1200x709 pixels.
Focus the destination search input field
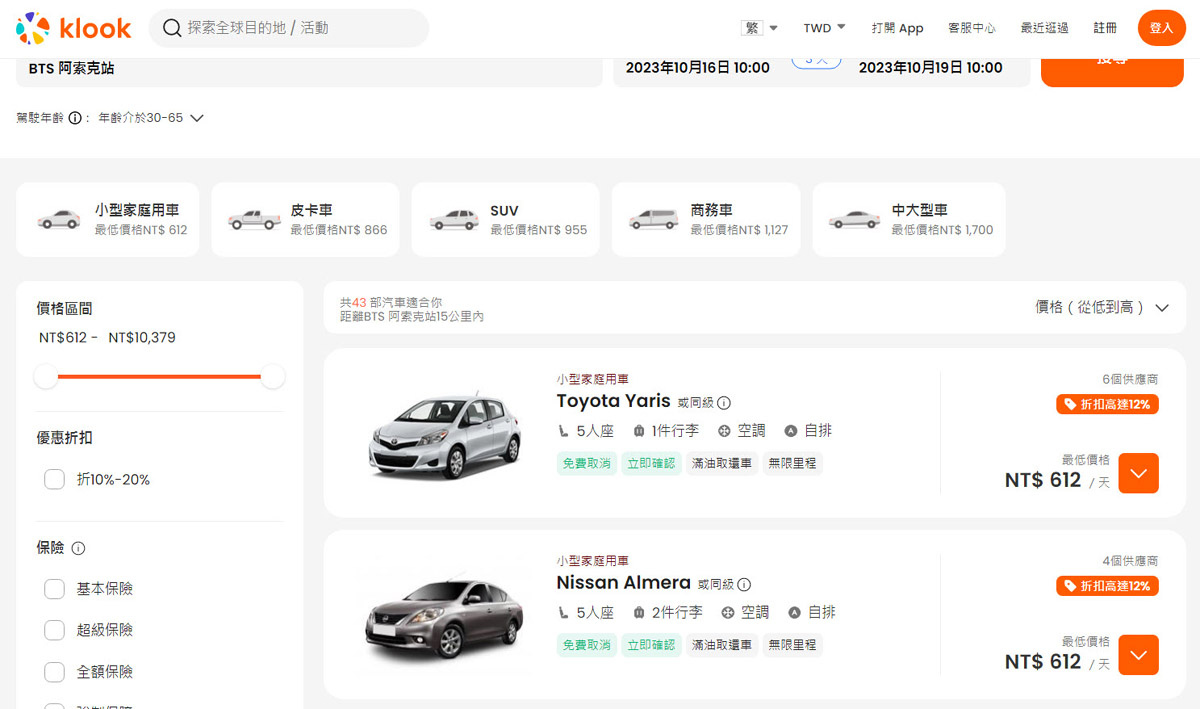[289, 28]
